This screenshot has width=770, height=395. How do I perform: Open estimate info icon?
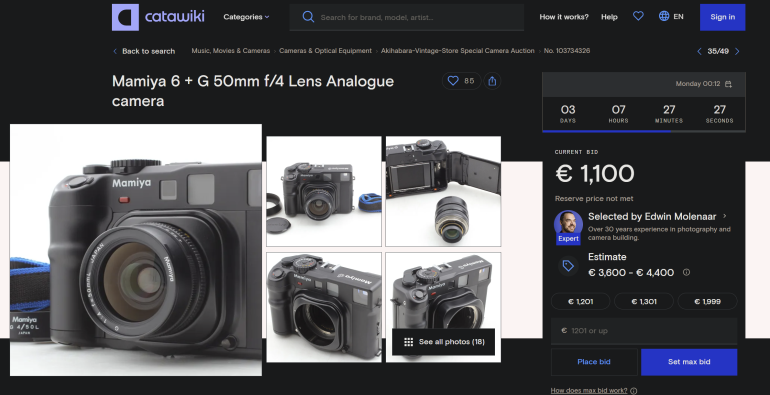687,272
